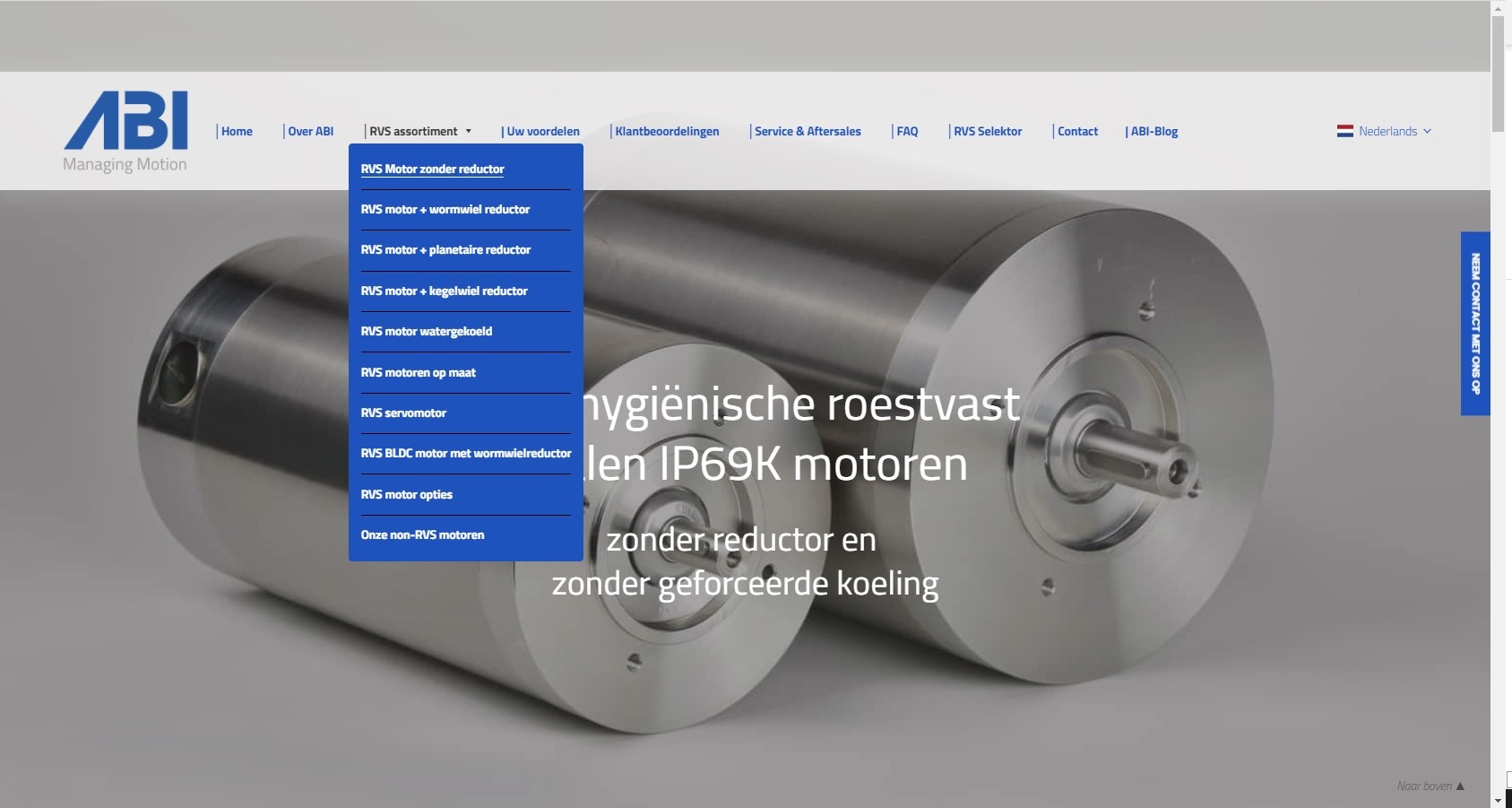Open the RVS Selektor page
Image resolution: width=1512 pixels, height=808 pixels.
point(987,131)
